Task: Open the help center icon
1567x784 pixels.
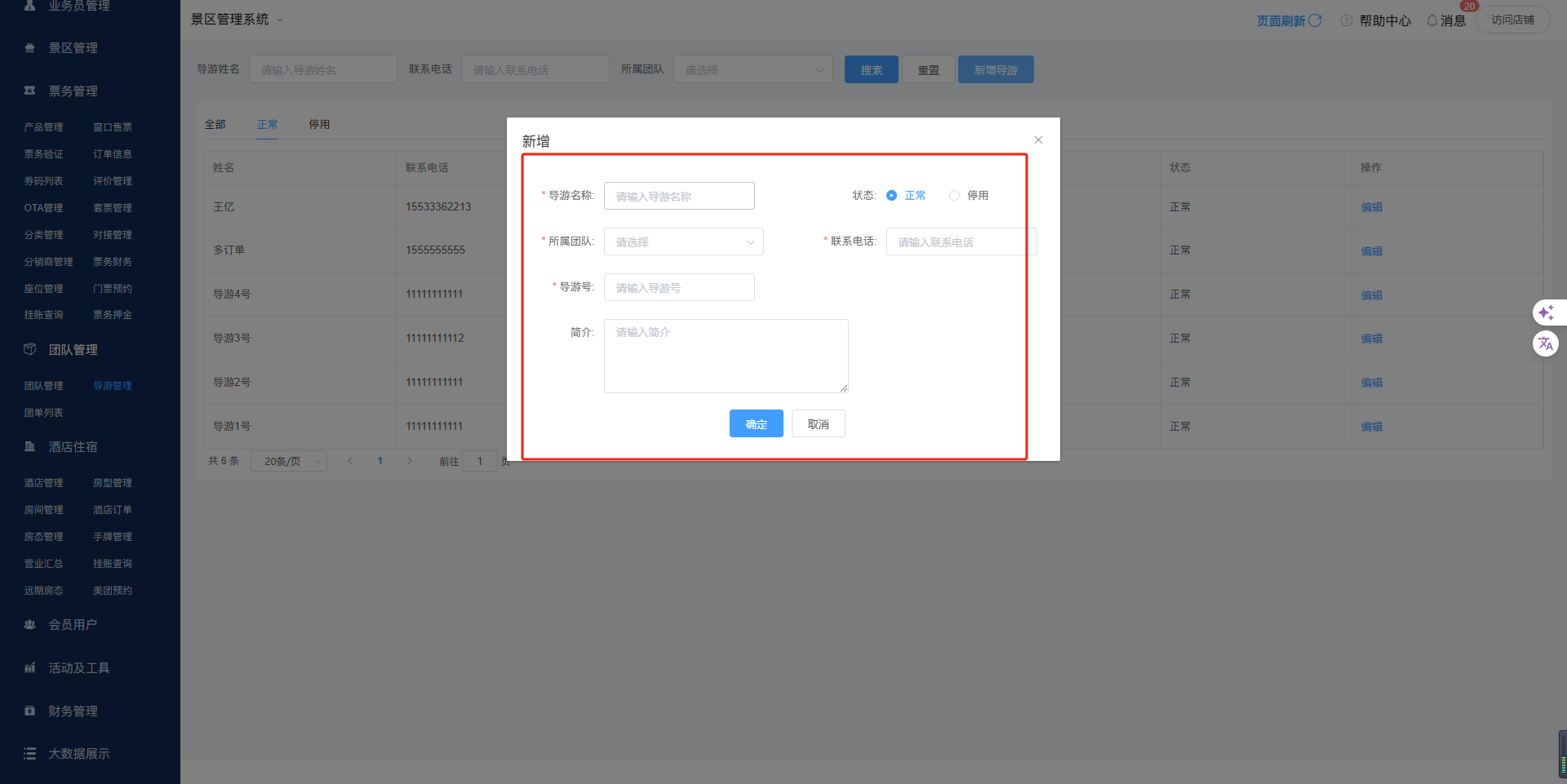Action: [1347, 20]
